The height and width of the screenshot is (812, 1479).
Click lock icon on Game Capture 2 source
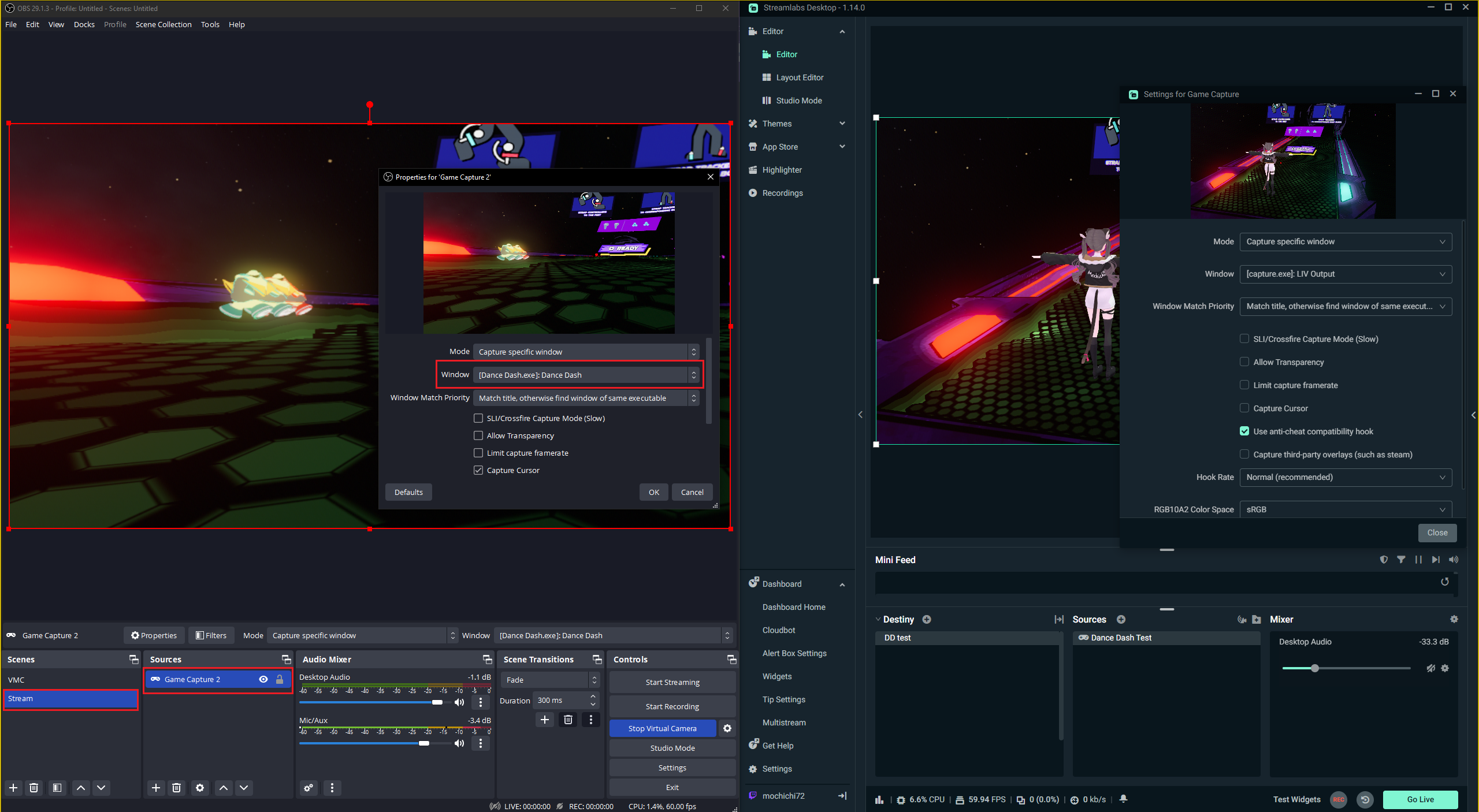[280, 679]
